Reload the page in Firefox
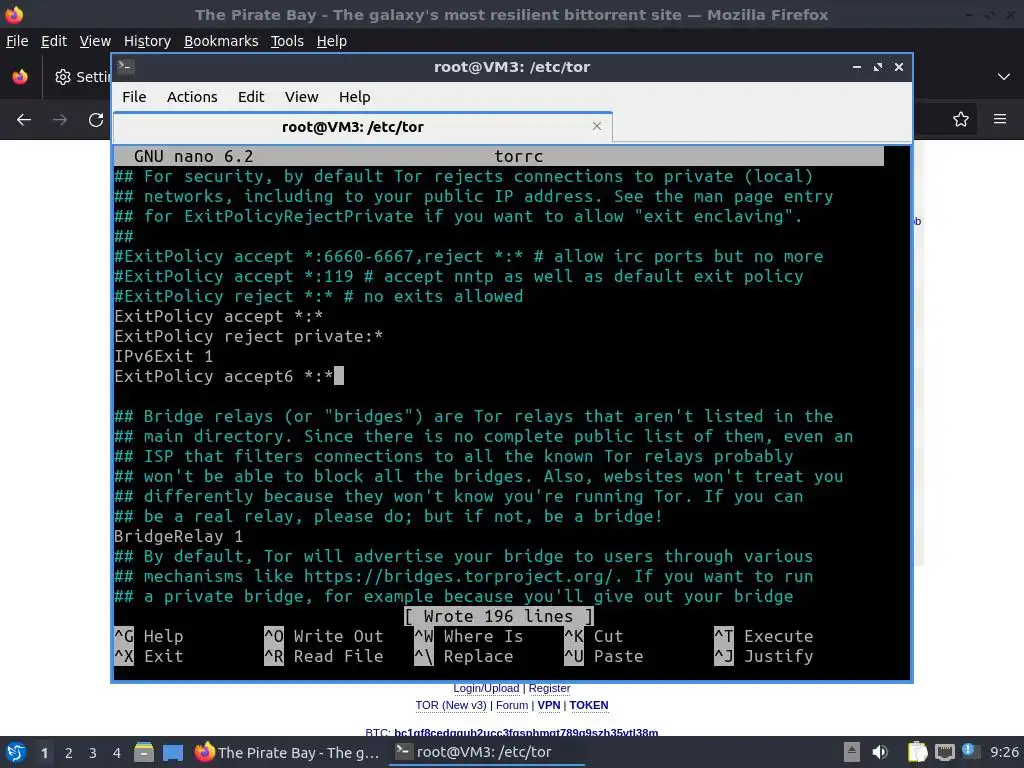1024x768 pixels. pyautogui.click(x=96, y=120)
